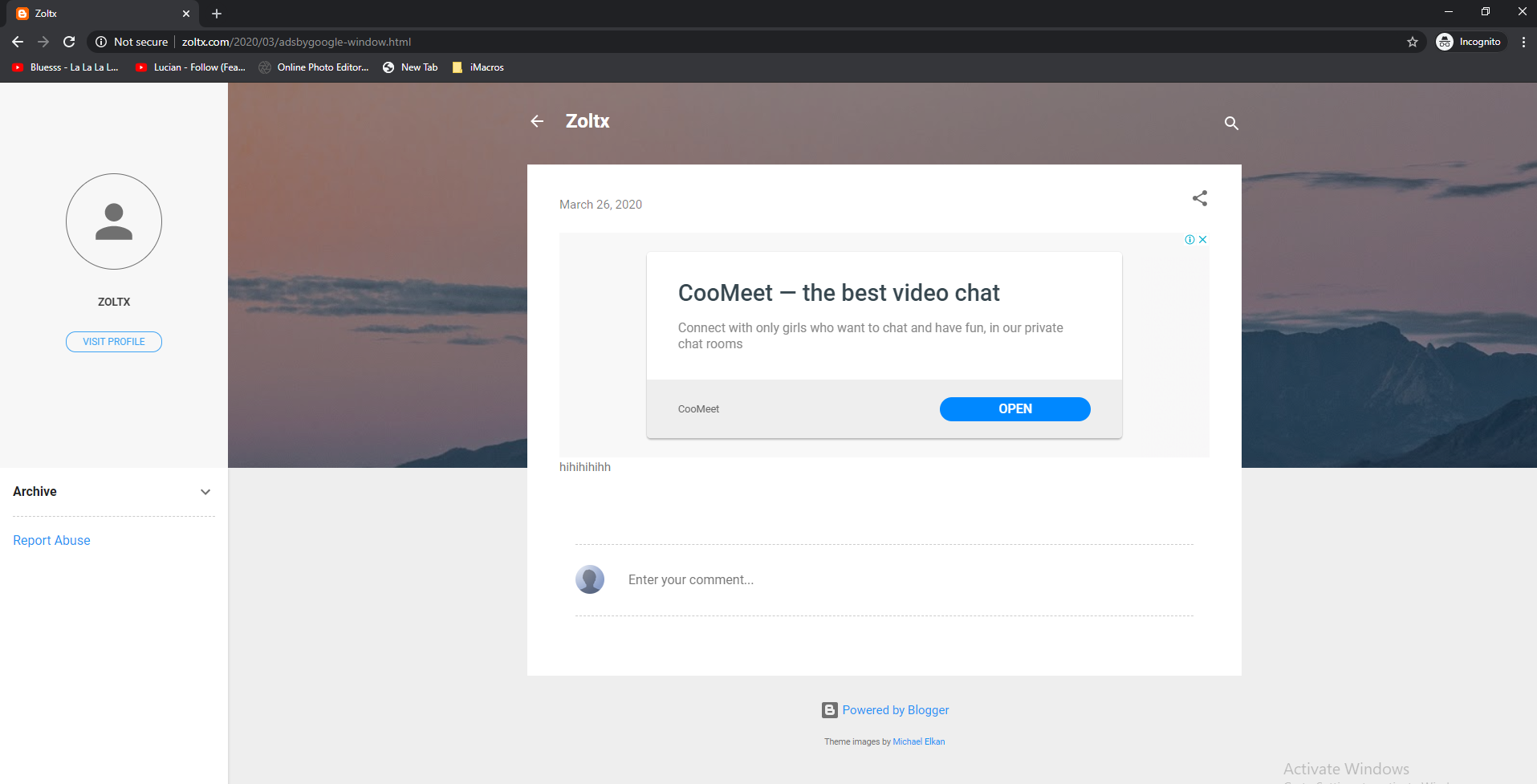Click the CooMeet advertiser name in the ad footer
The height and width of the screenshot is (784, 1537).
coord(698,409)
